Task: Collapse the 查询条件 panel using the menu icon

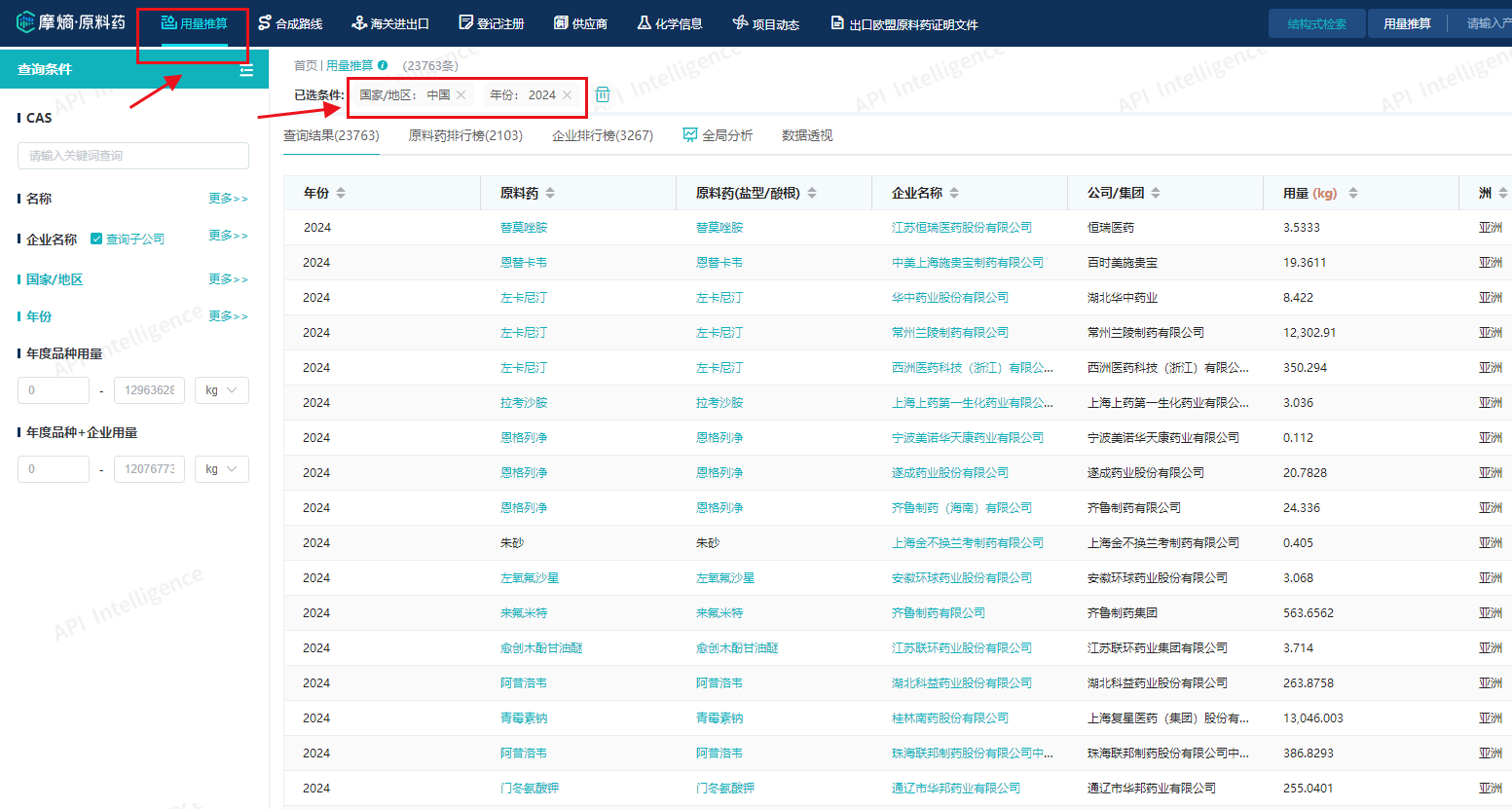Action: 246,70
